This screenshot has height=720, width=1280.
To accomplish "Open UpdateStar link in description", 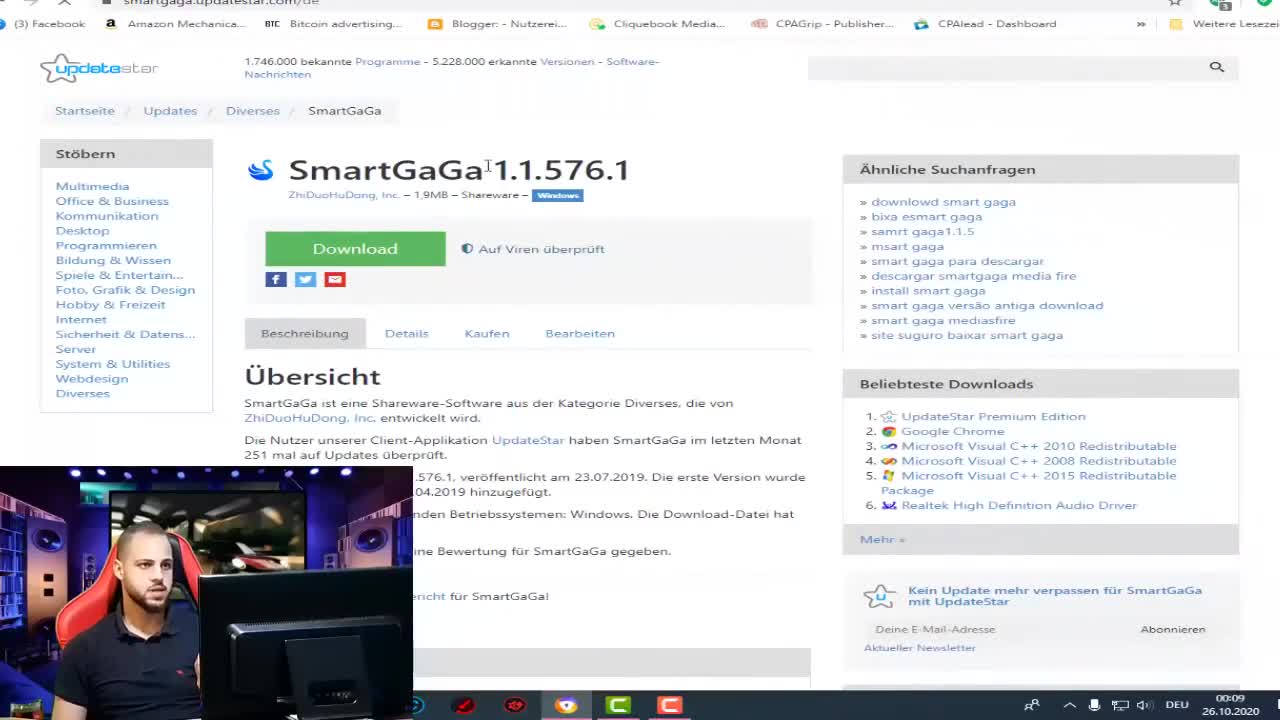I will point(528,440).
